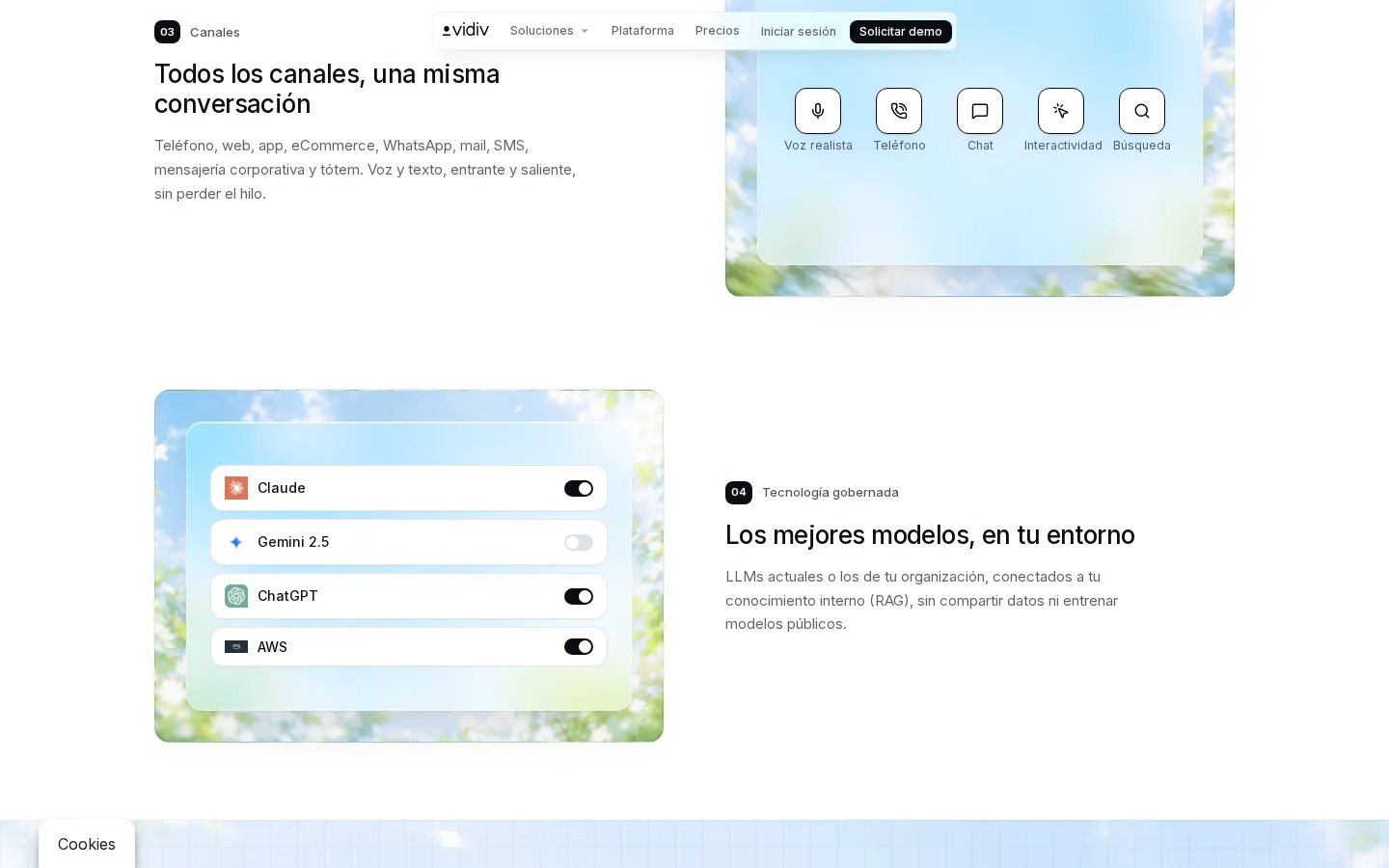Open the Precios nav item
Viewport: 1389px width, 868px height.
[718, 31]
